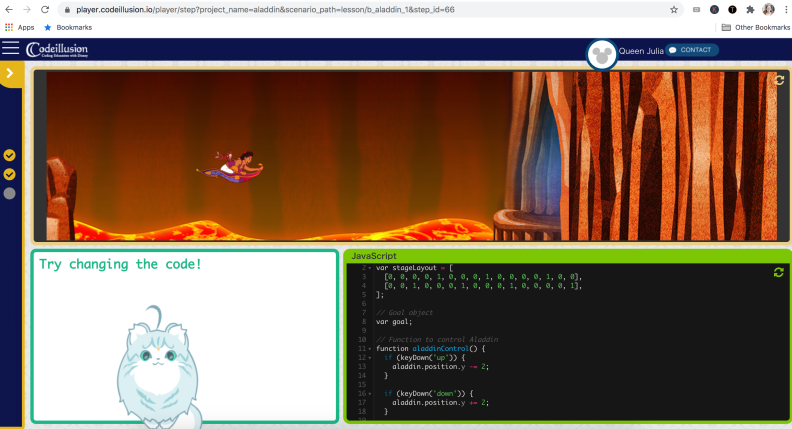Restart the game stage with reload icon
Viewport: 792px width, 429px height.
(x=779, y=80)
